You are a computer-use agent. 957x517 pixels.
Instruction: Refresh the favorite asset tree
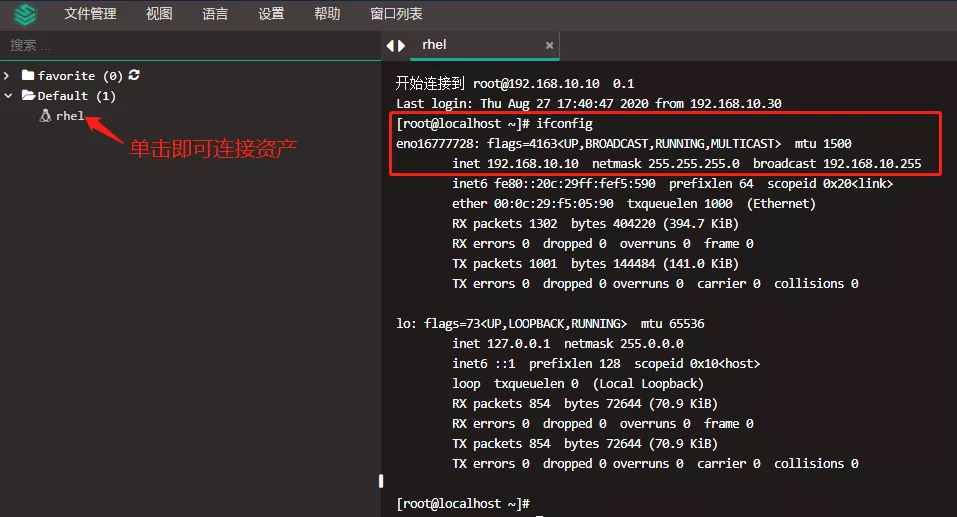point(134,75)
